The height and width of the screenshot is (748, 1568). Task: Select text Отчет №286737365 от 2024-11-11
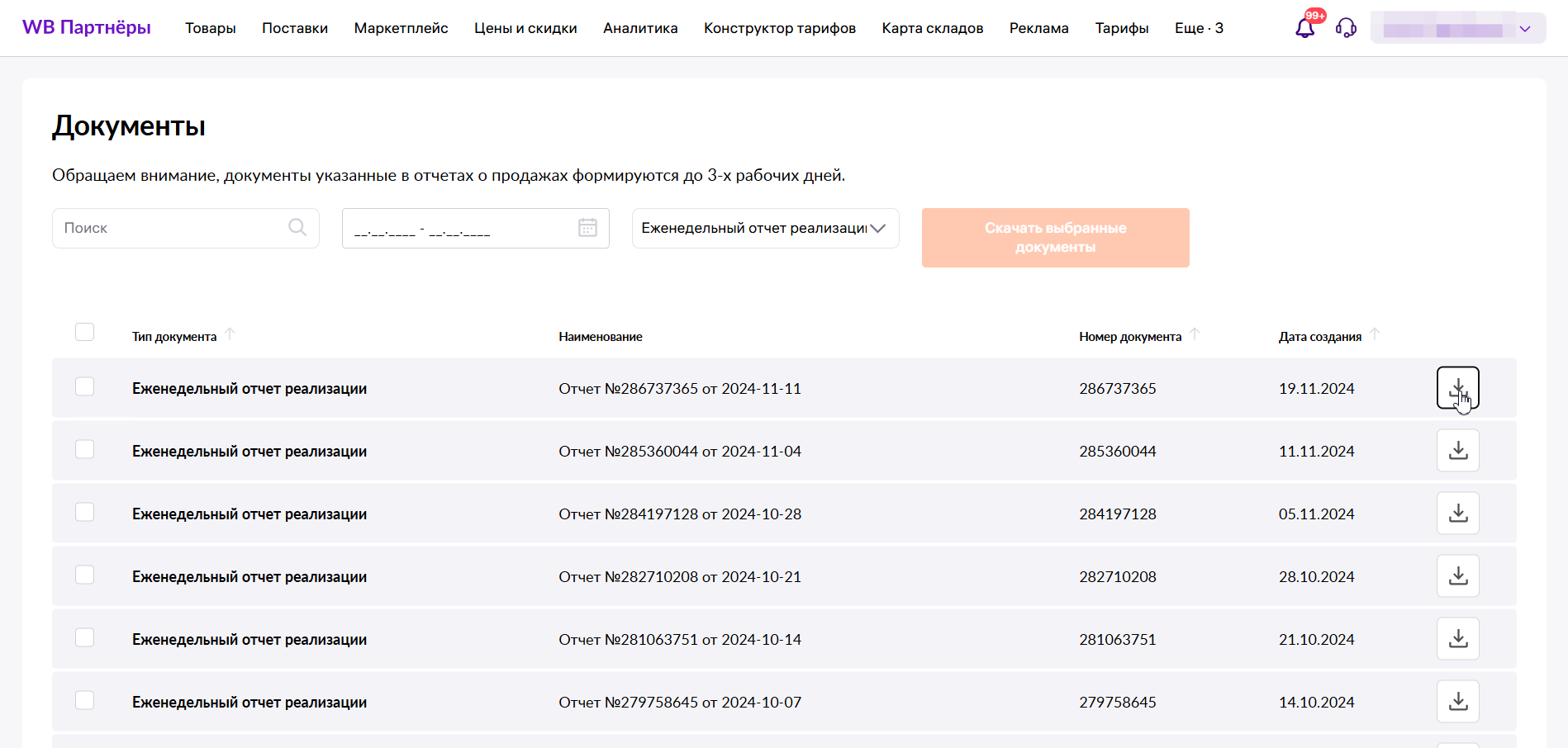[680, 388]
